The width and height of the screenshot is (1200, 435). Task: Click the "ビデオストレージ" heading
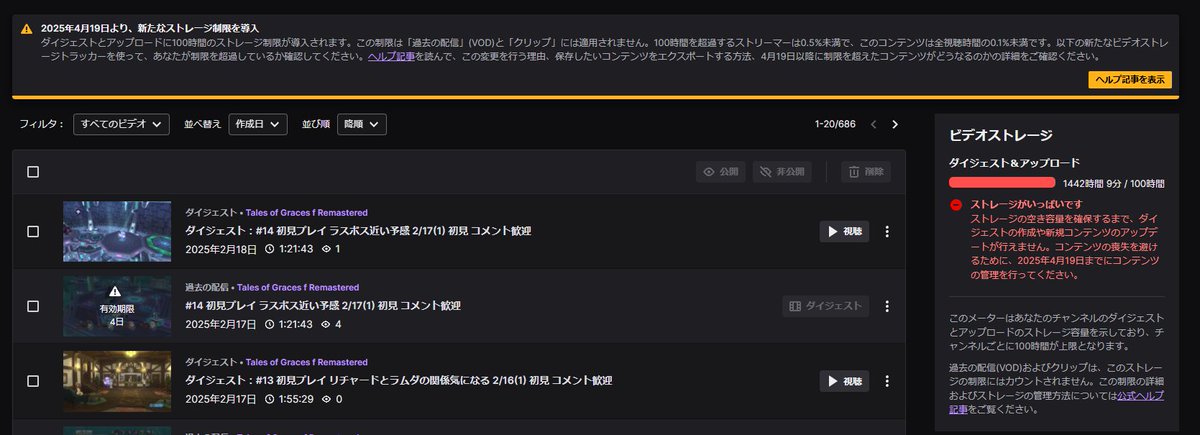[x=1000, y=134]
